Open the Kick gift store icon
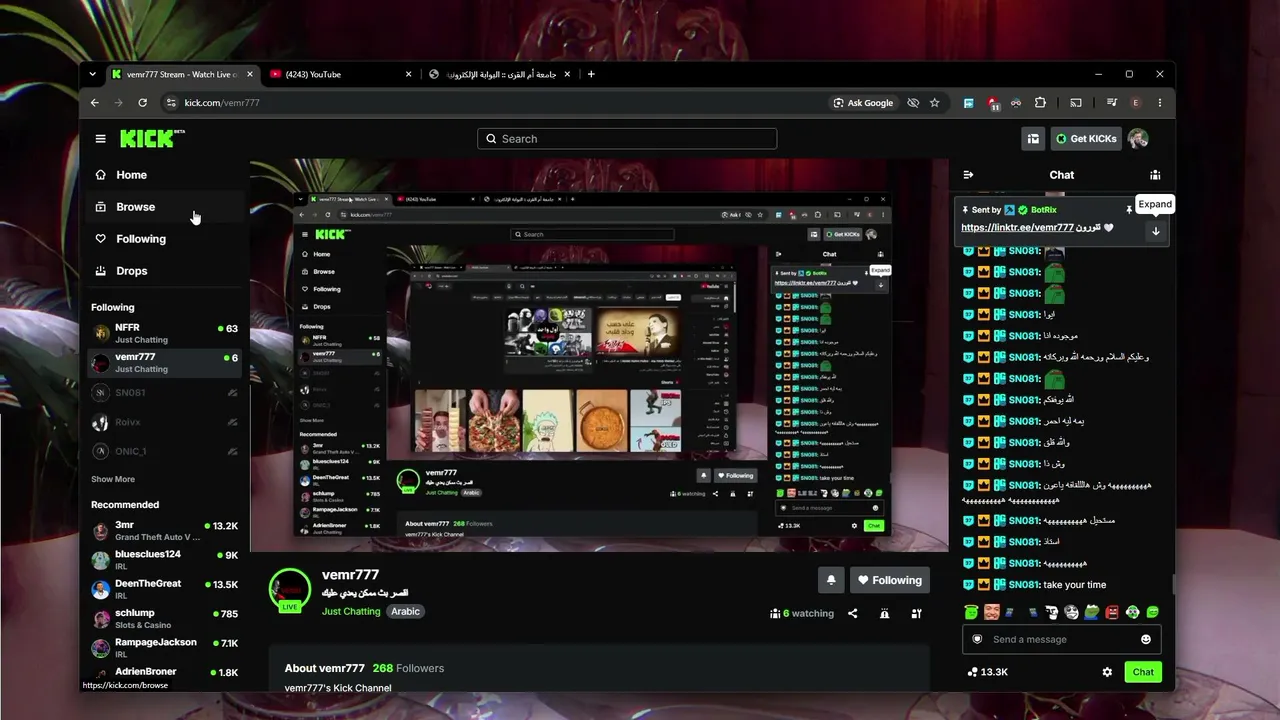This screenshot has width=1280, height=720. 1033,139
